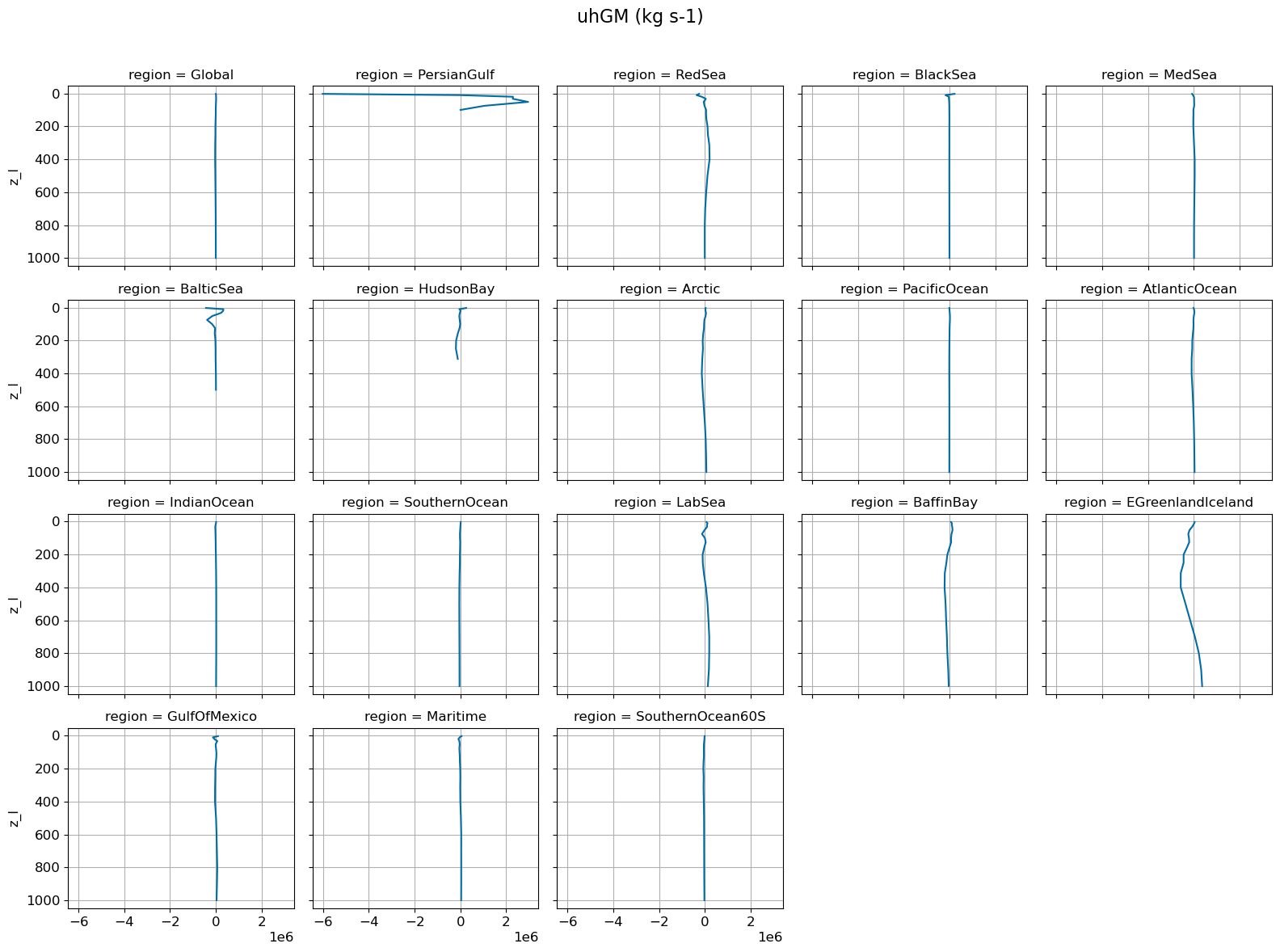Screen dimensions: 1280x952
Task: Click the 'region = IndianOcean' subplot title
Action: coord(181,503)
